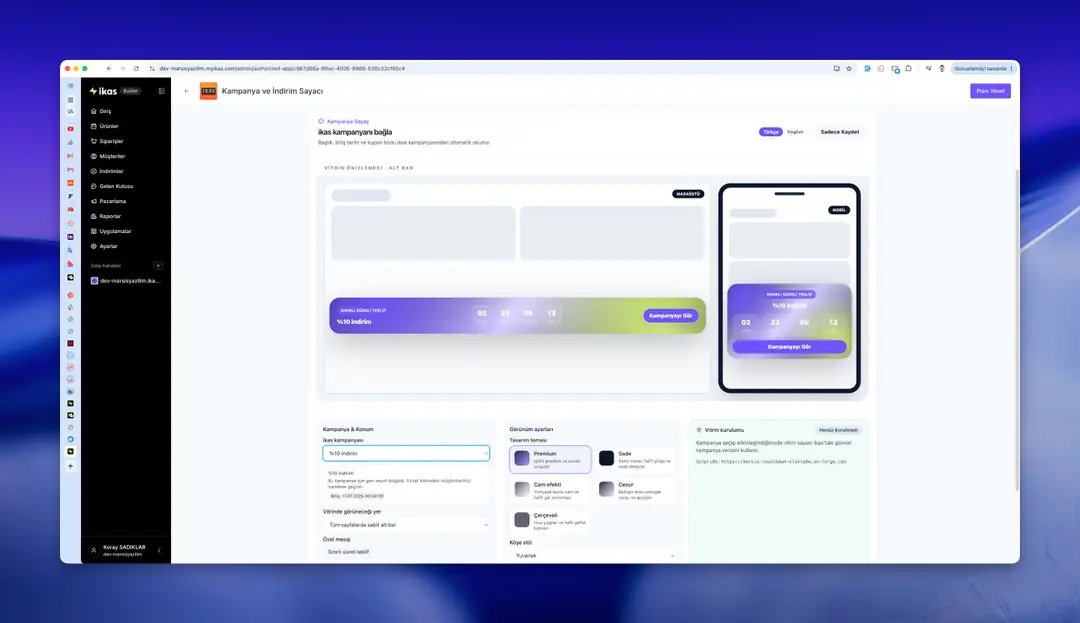Open the Koray SADIKLAR account menu
Viewport: 1080px width, 623px height.
pos(125,550)
